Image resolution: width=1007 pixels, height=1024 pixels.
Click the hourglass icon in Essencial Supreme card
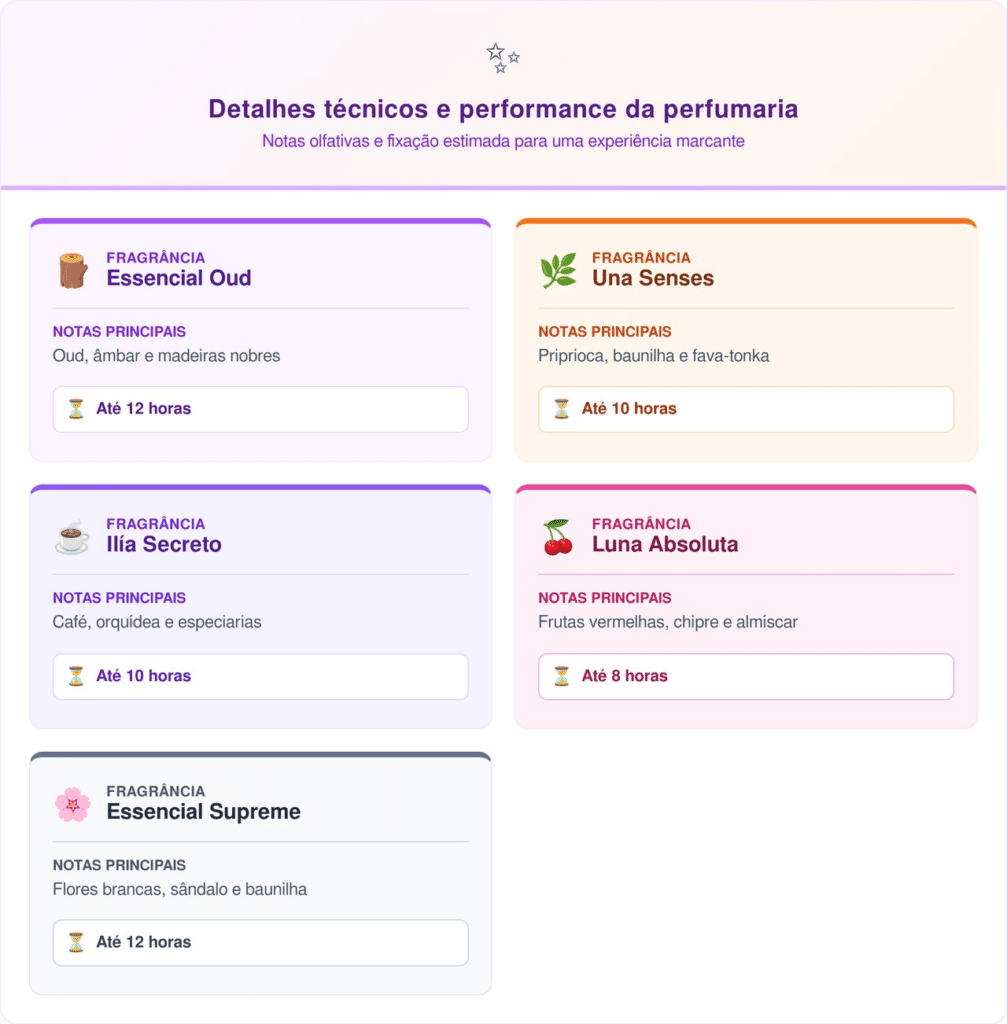pos(76,942)
